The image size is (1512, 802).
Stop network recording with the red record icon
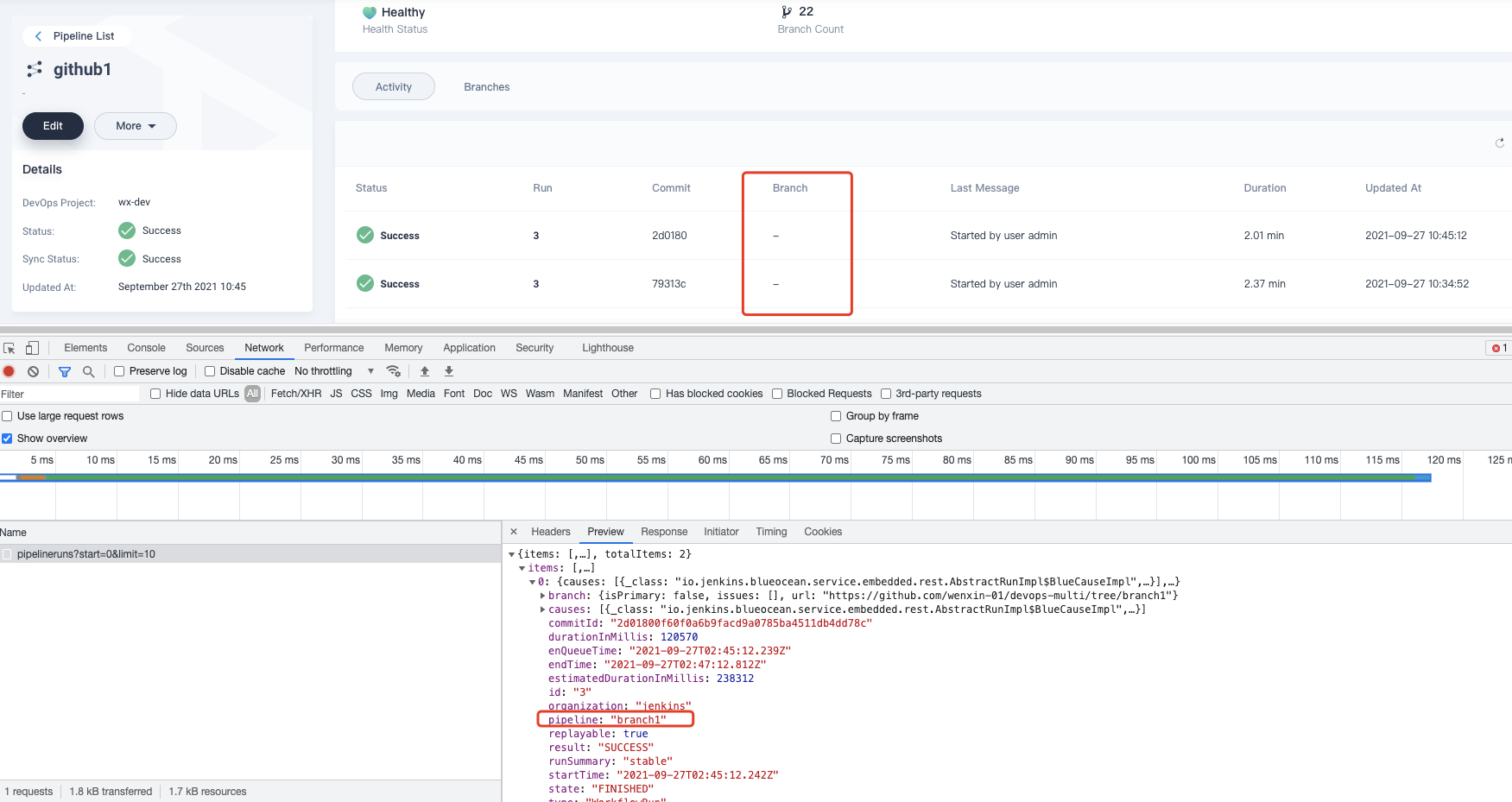[9, 371]
